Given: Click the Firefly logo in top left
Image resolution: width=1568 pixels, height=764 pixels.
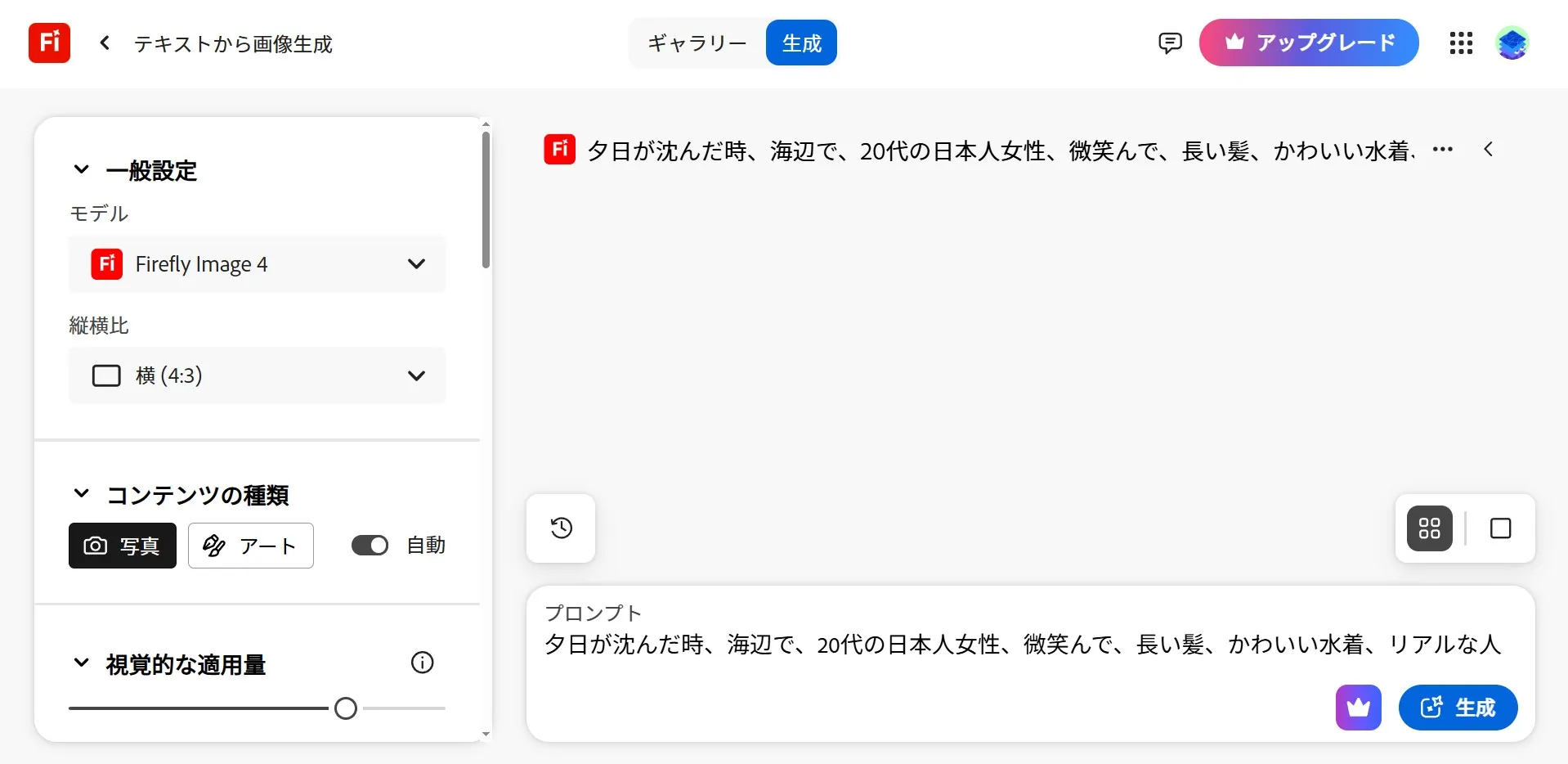Looking at the screenshot, I should point(48,43).
